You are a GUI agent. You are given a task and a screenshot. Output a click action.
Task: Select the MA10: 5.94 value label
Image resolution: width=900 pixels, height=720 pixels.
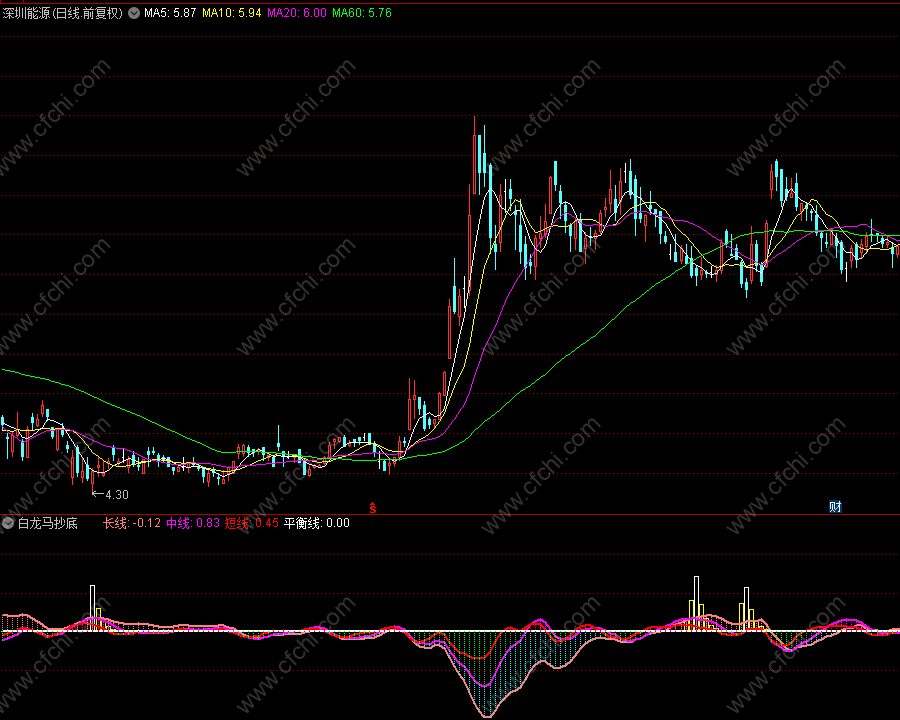[x=232, y=13]
